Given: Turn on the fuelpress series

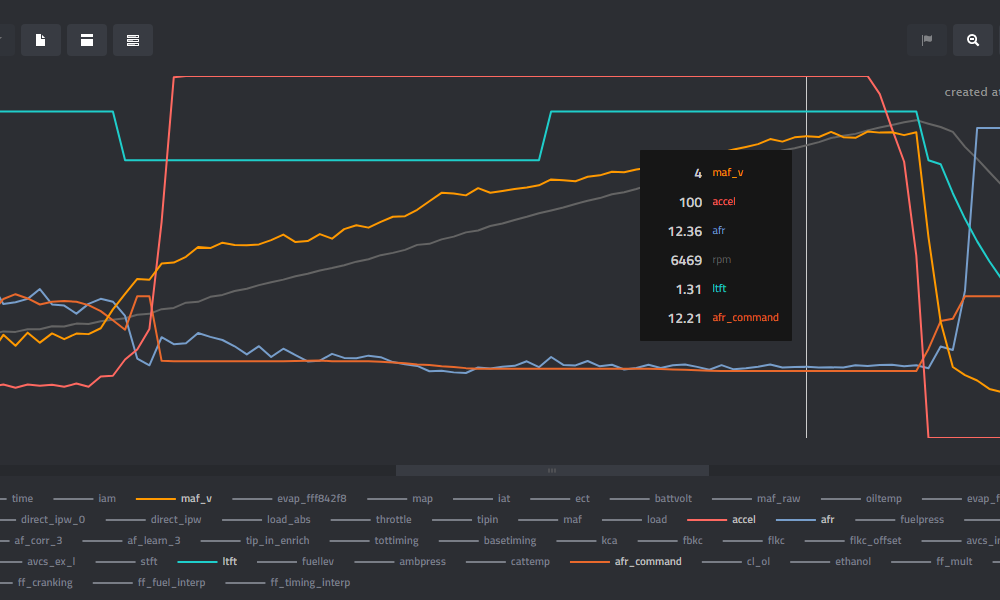Looking at the screenshot, I should 921,519.
